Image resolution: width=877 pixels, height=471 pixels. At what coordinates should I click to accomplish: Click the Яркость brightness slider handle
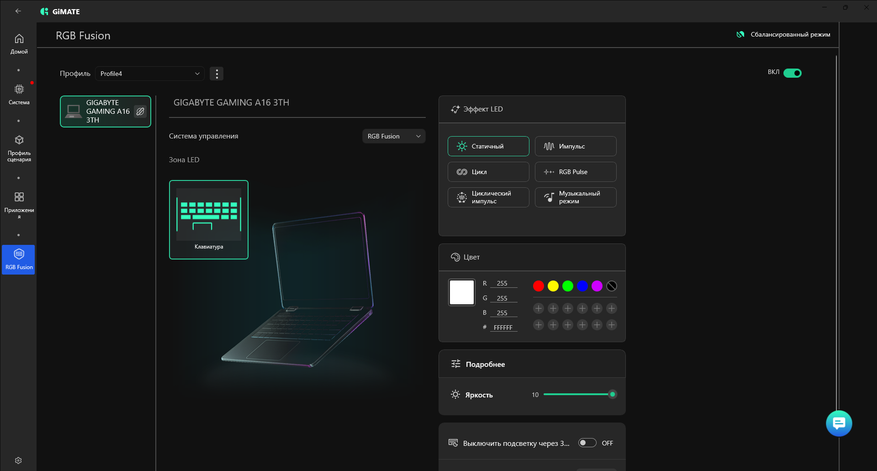pyautogui.click(x=612, y=394)
